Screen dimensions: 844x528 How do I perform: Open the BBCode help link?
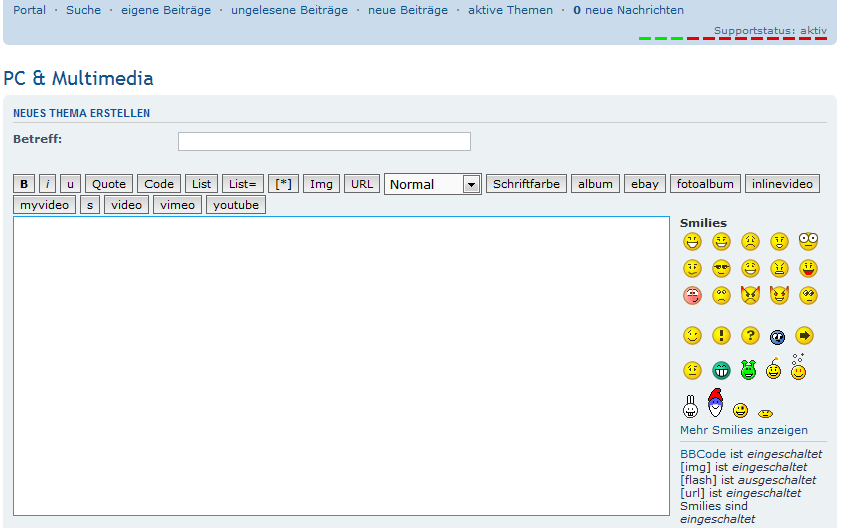click(x=703, y=454)
